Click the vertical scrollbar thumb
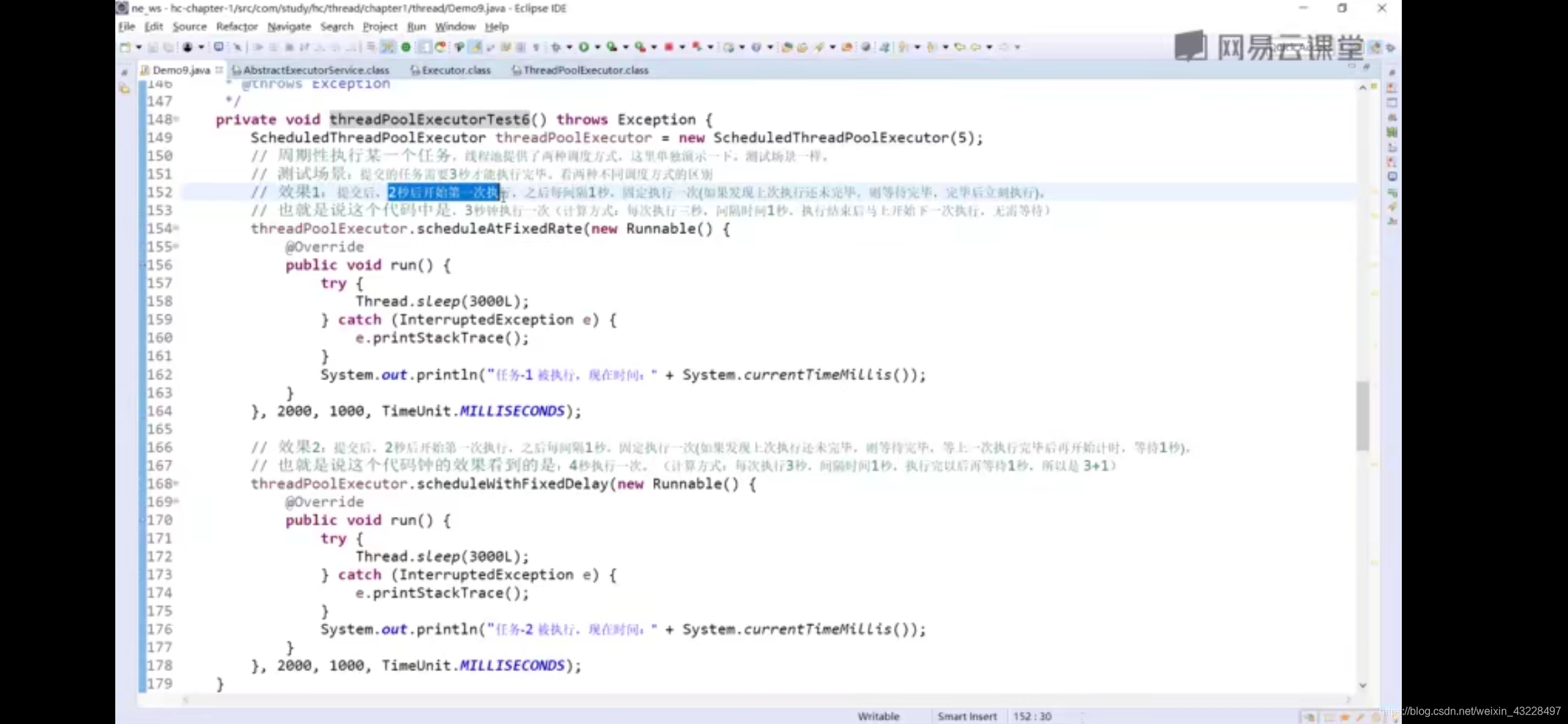Image resolution: width=1568 pixels, height=724 pixels. point(1362,416)
